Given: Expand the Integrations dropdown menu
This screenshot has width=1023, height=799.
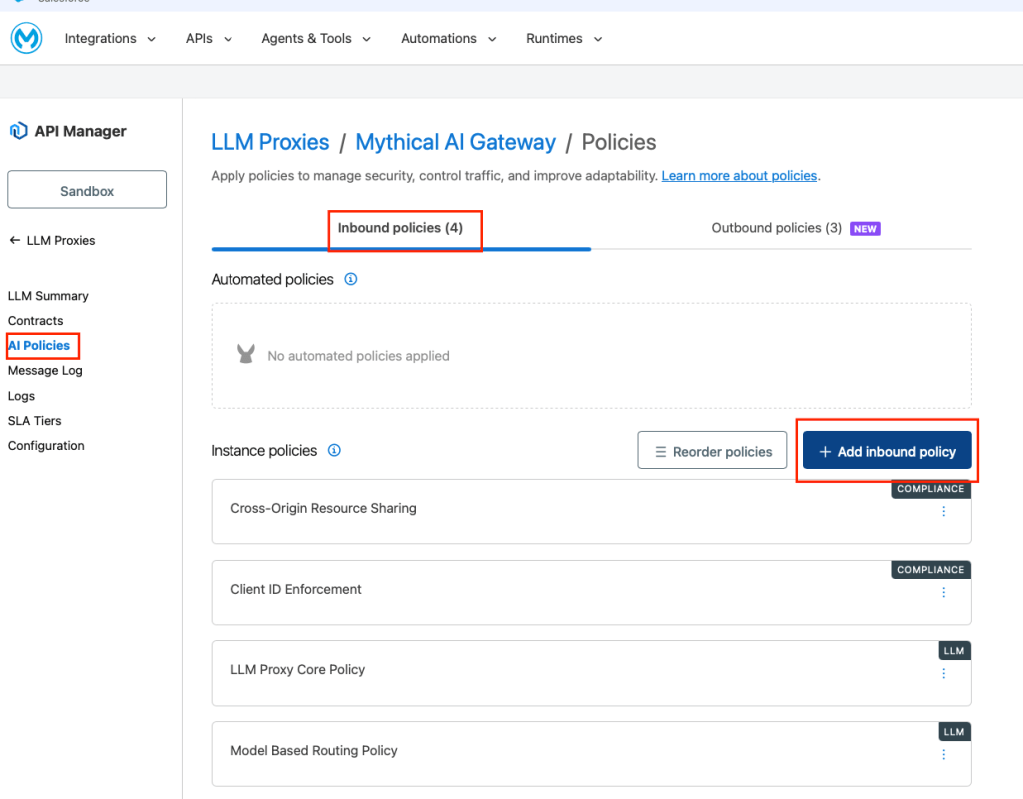Looking at the screenshot, I should pyautogui.click(x=110, y=39).
